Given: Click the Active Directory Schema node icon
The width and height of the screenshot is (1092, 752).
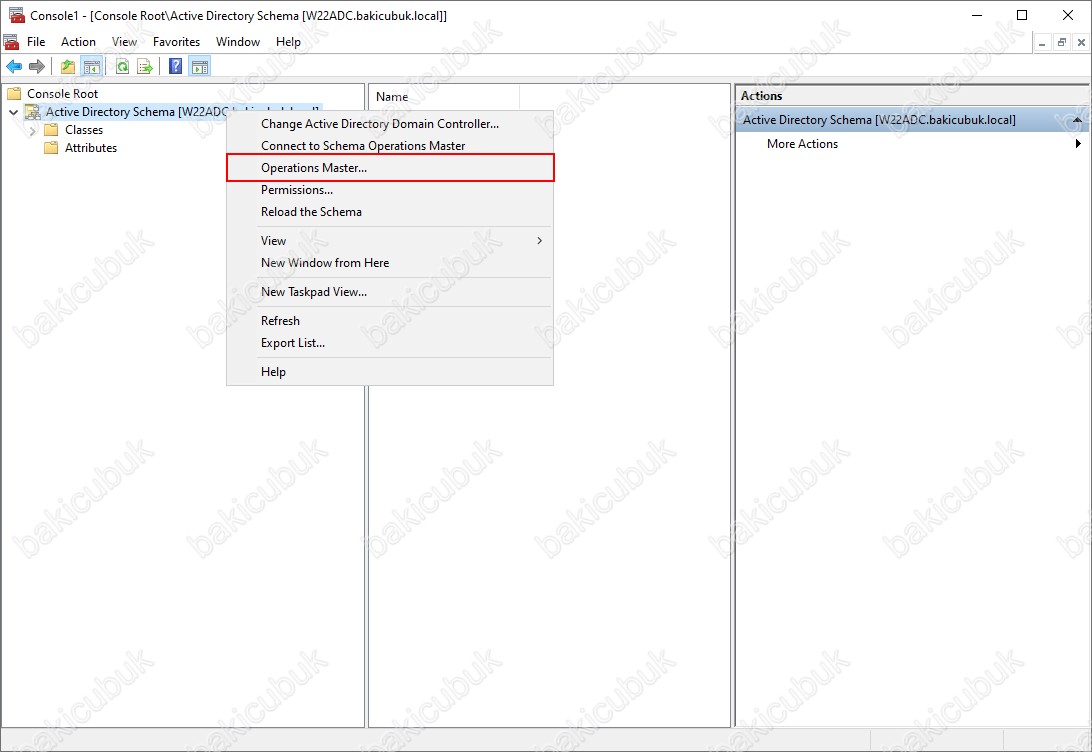Looking at the screenshot, I should point(33,111).
